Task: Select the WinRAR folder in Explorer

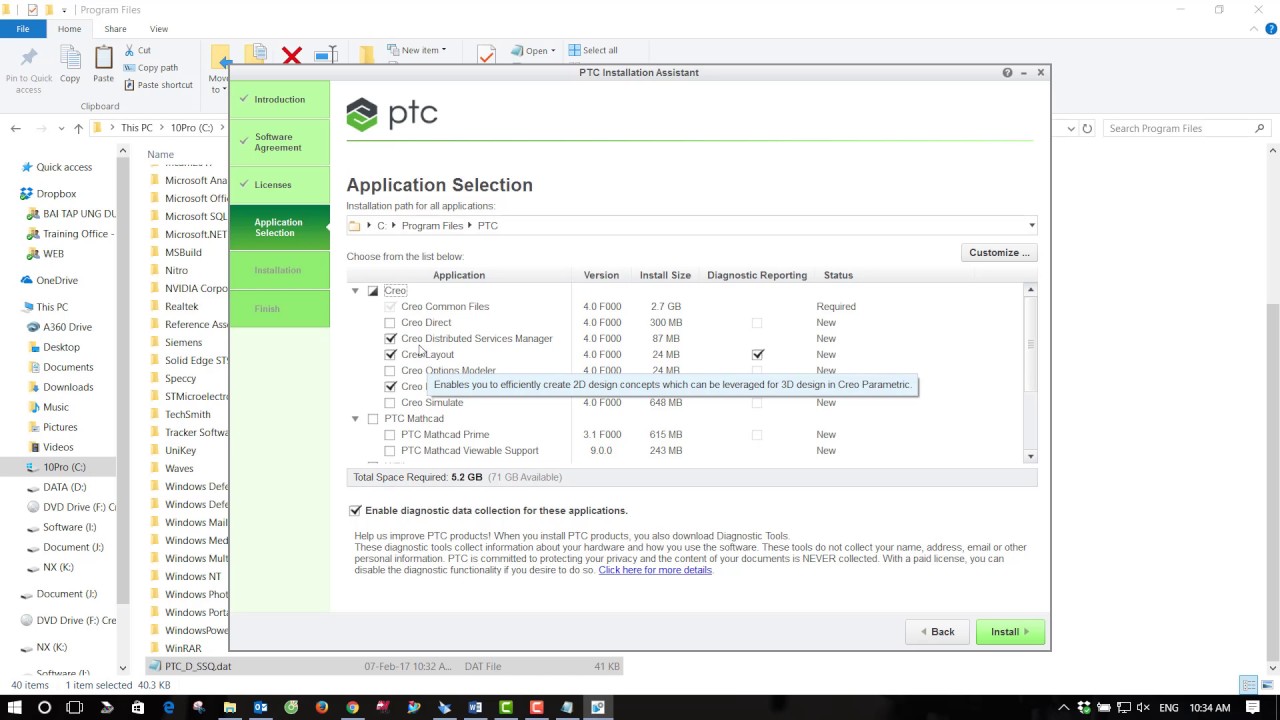Action: [183, 648]
